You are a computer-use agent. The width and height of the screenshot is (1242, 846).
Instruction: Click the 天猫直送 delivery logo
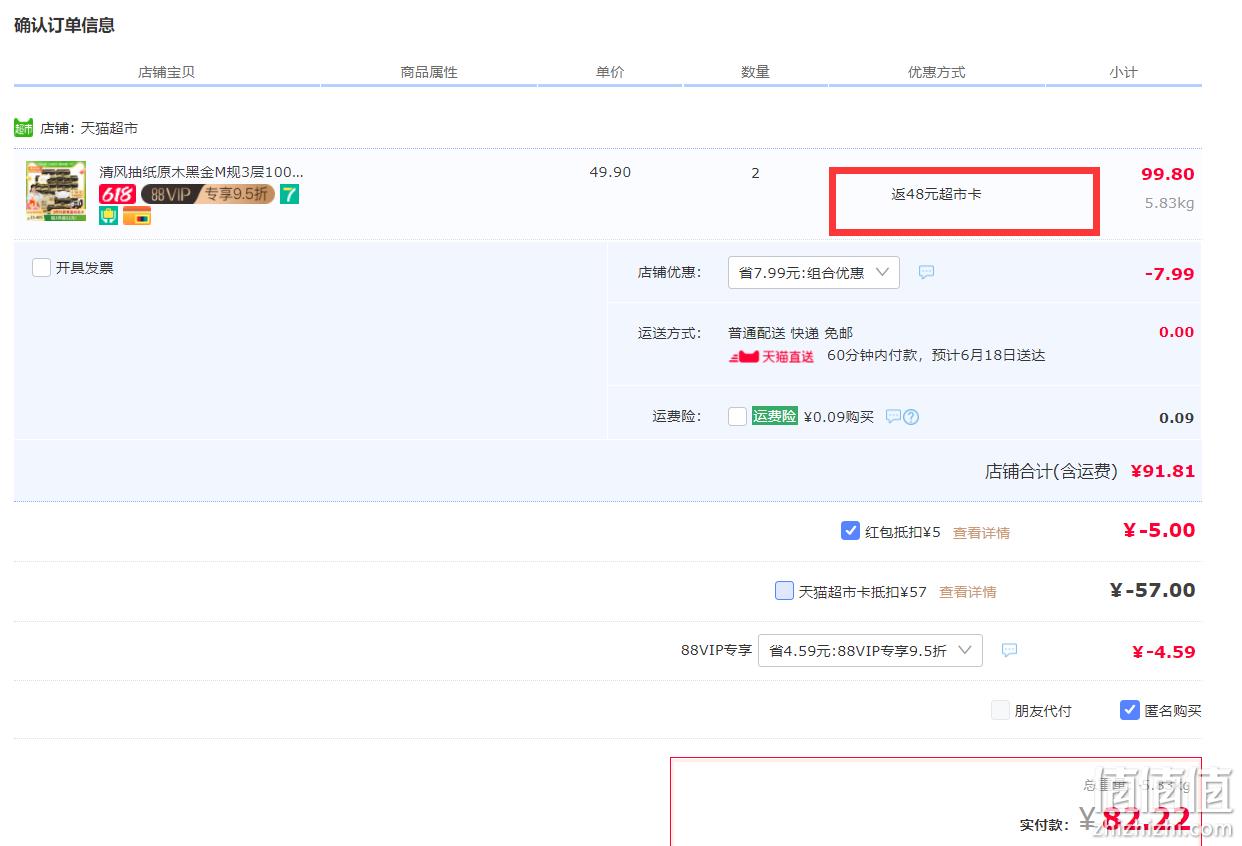tap(771, 356)
